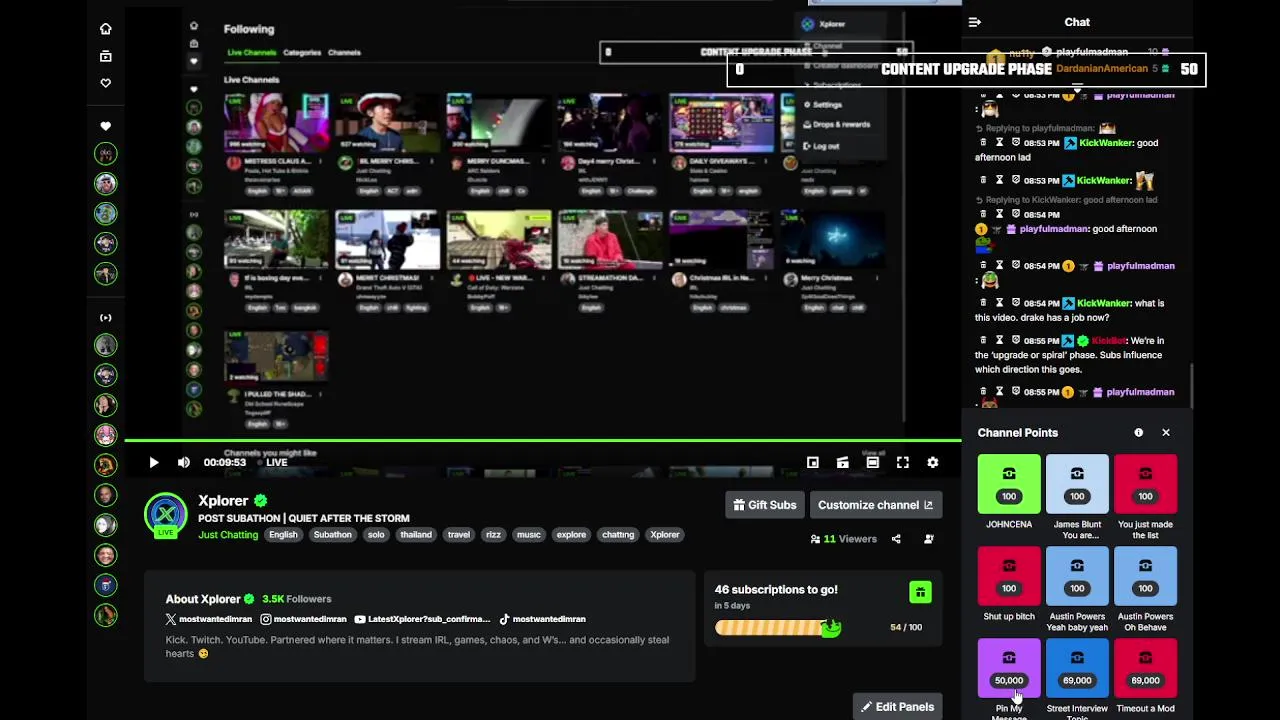Mute the stream volume speaker icon

183,462
